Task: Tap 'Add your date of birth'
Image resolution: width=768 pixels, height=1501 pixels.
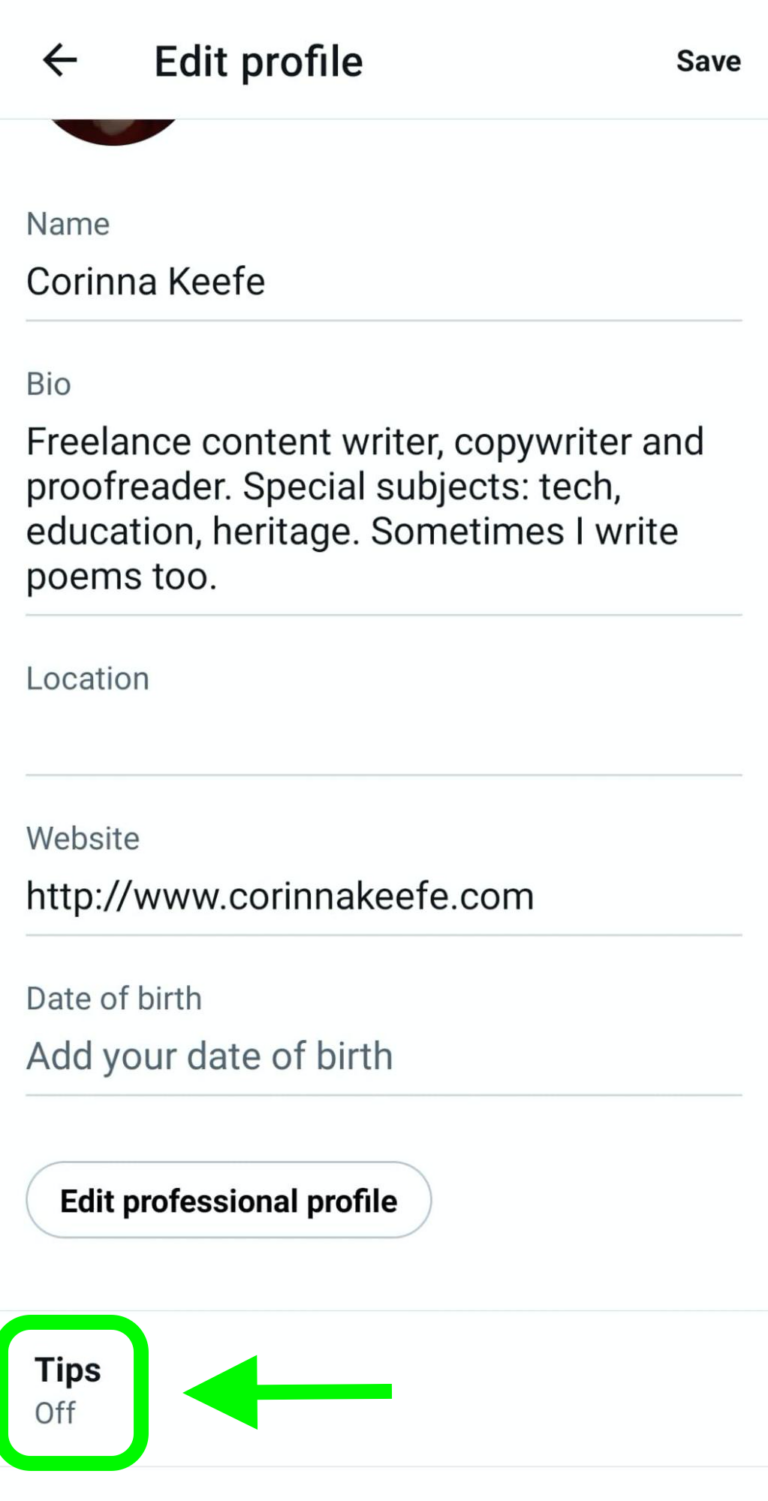Action: pyautogui.click(x=210, y=1056)
